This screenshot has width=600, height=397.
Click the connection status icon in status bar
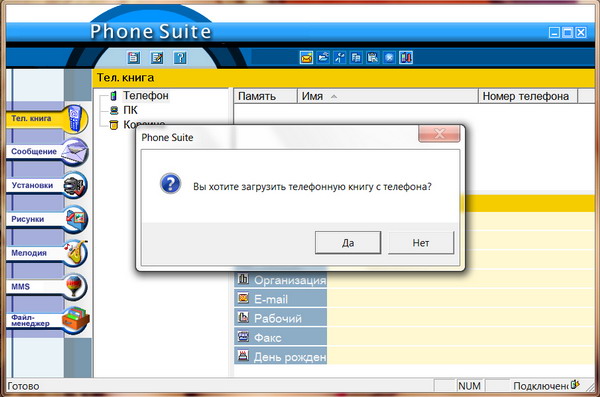(x=575, y=384)
